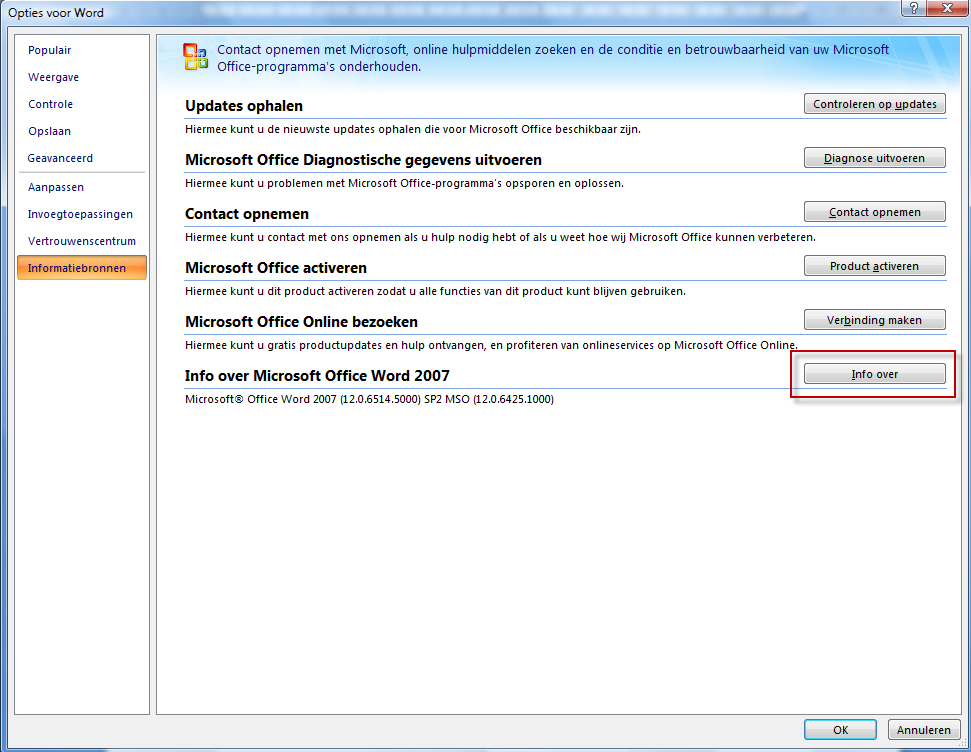
Task: Confirm settings with OK
Action: [x=839, y=729]
